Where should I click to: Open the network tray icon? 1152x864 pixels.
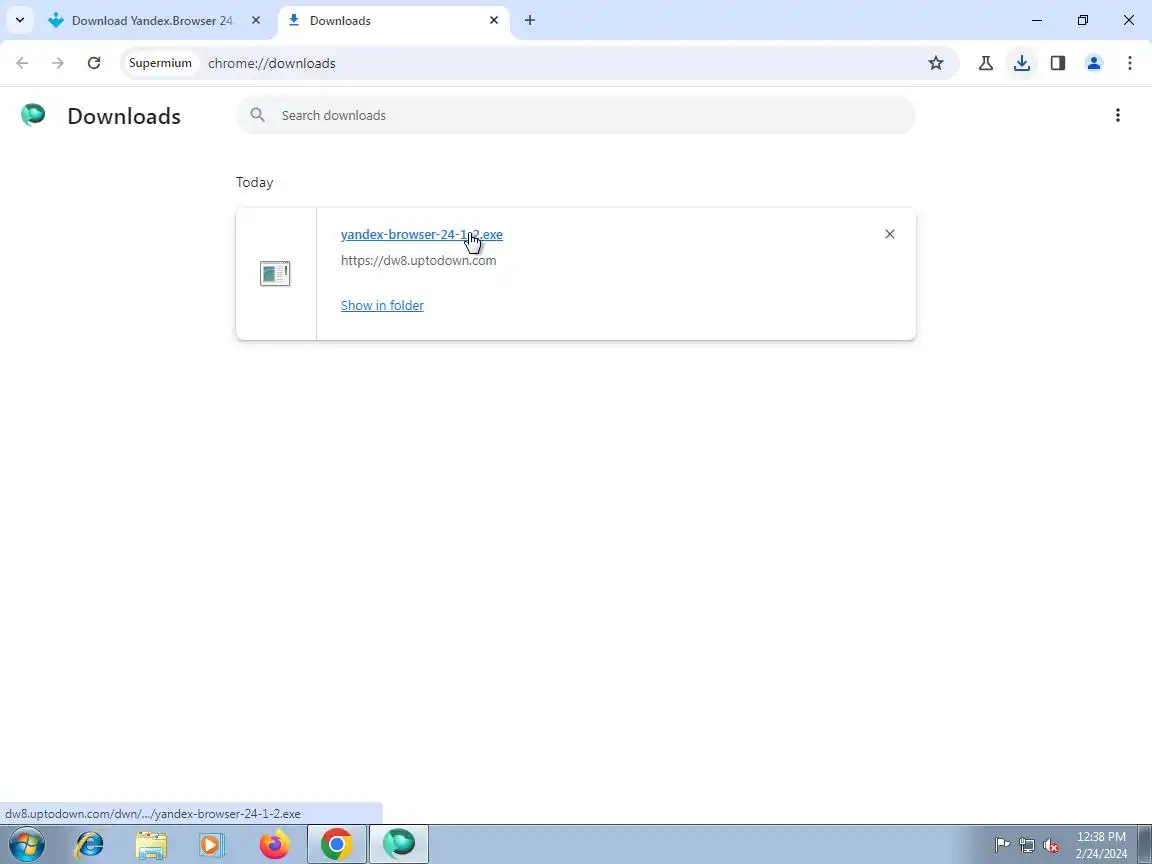(x=1026, y=845)
